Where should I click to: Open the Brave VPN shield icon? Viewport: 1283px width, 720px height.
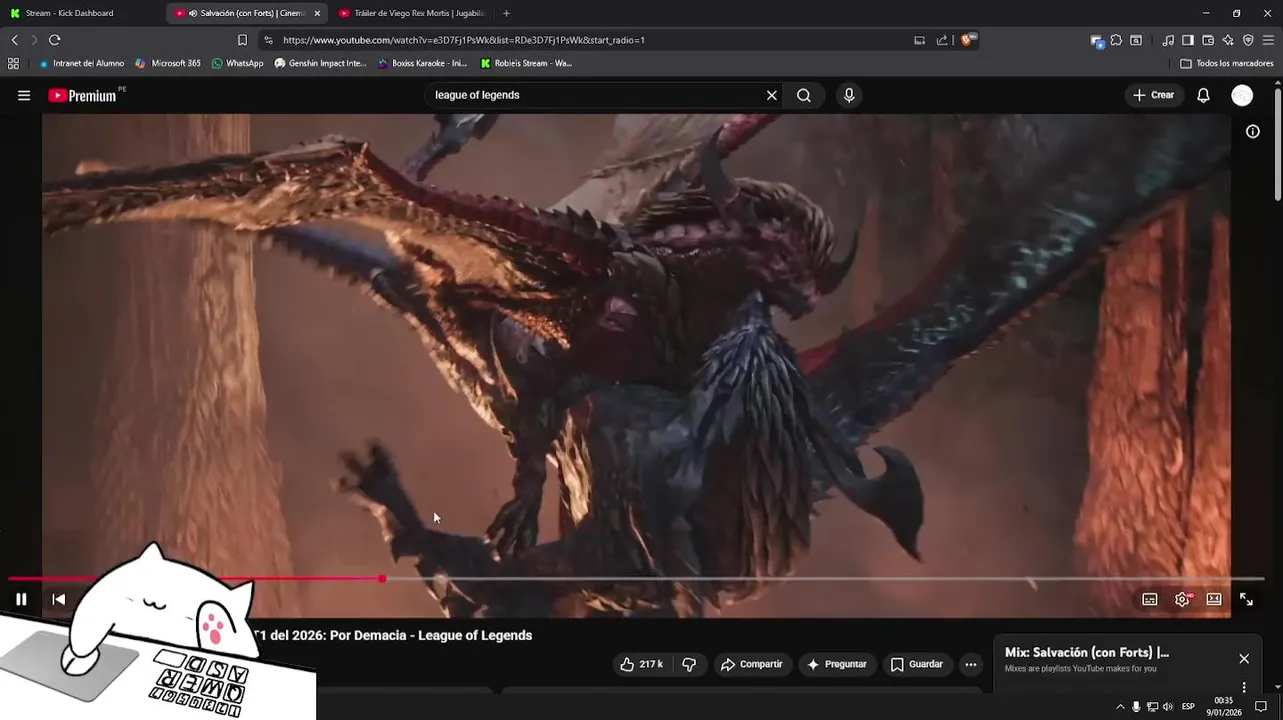pyautogui.click(x=1248, y=40)
